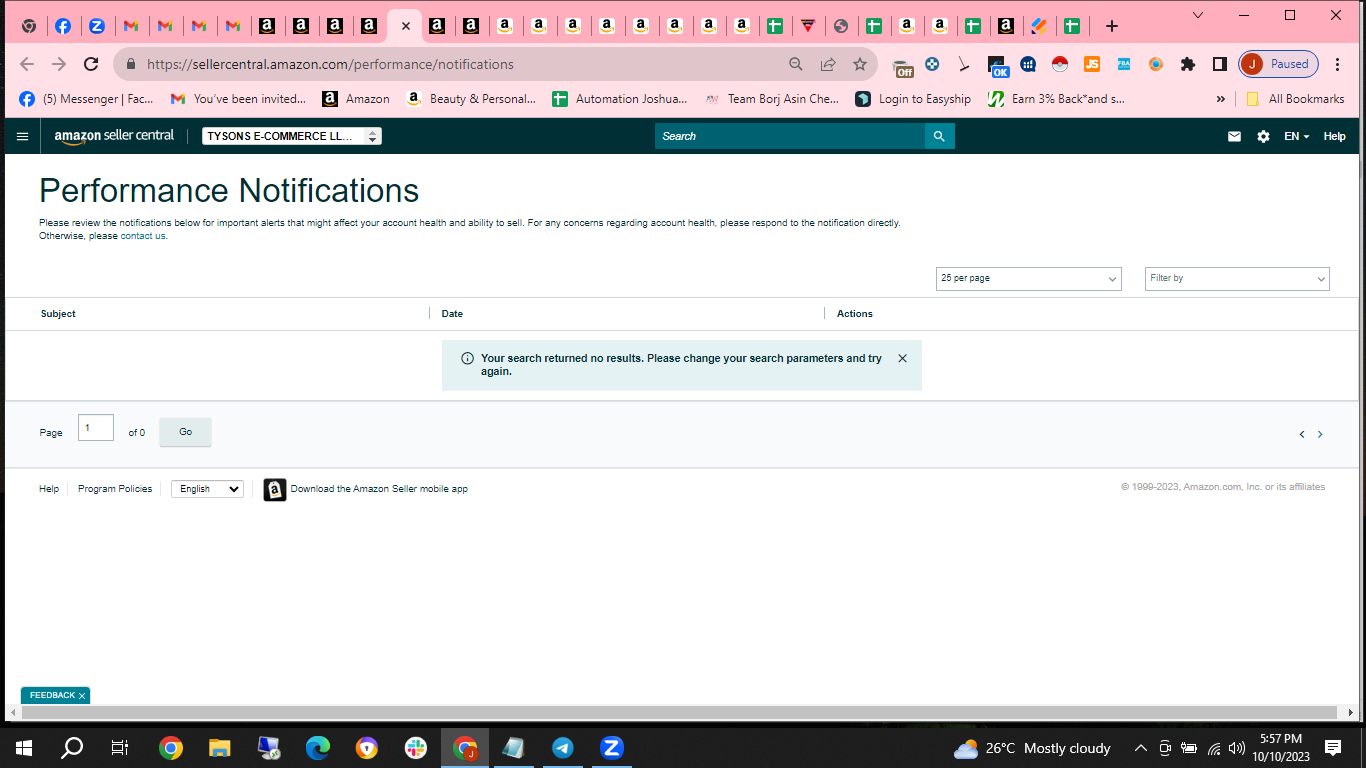Open the Amazon bookmark

pyautogui.click(x=357, y=99)
